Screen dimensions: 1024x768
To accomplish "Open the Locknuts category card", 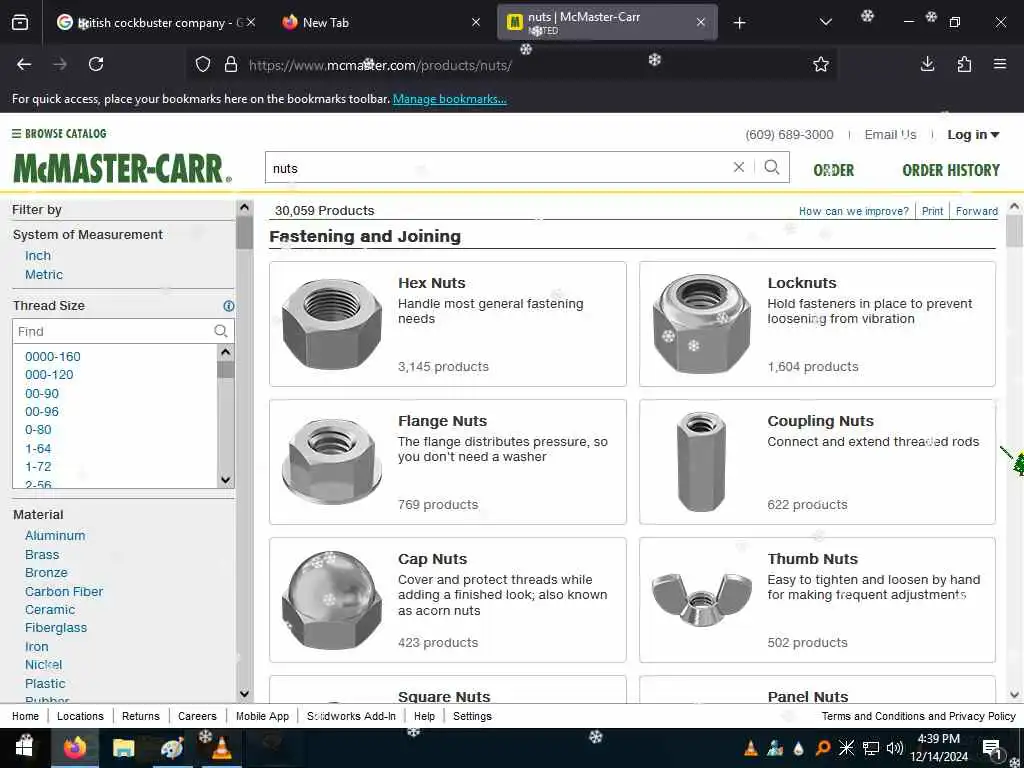I will (x=817, y=324).
